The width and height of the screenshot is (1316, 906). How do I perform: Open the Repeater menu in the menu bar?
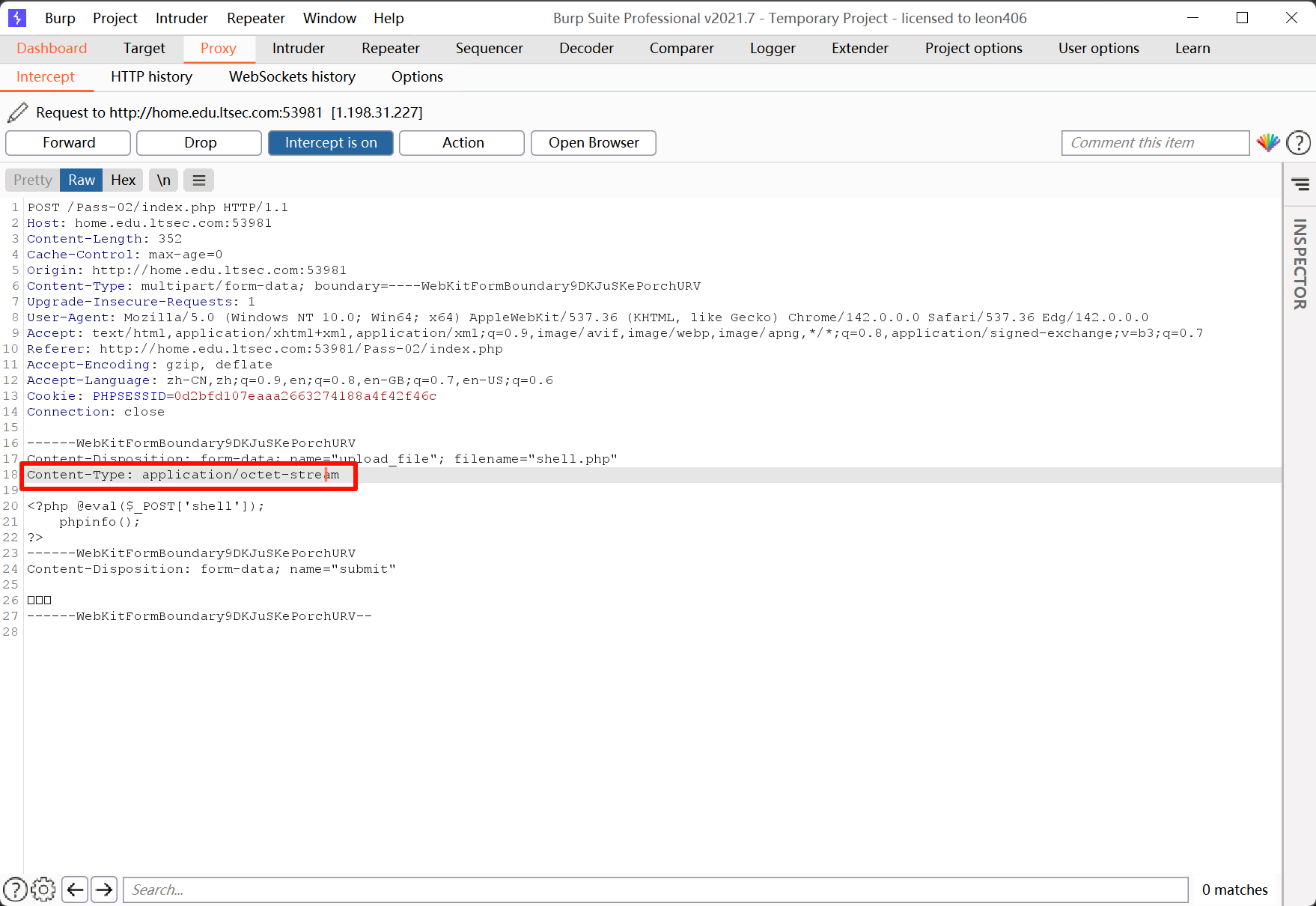click(256, 18)
